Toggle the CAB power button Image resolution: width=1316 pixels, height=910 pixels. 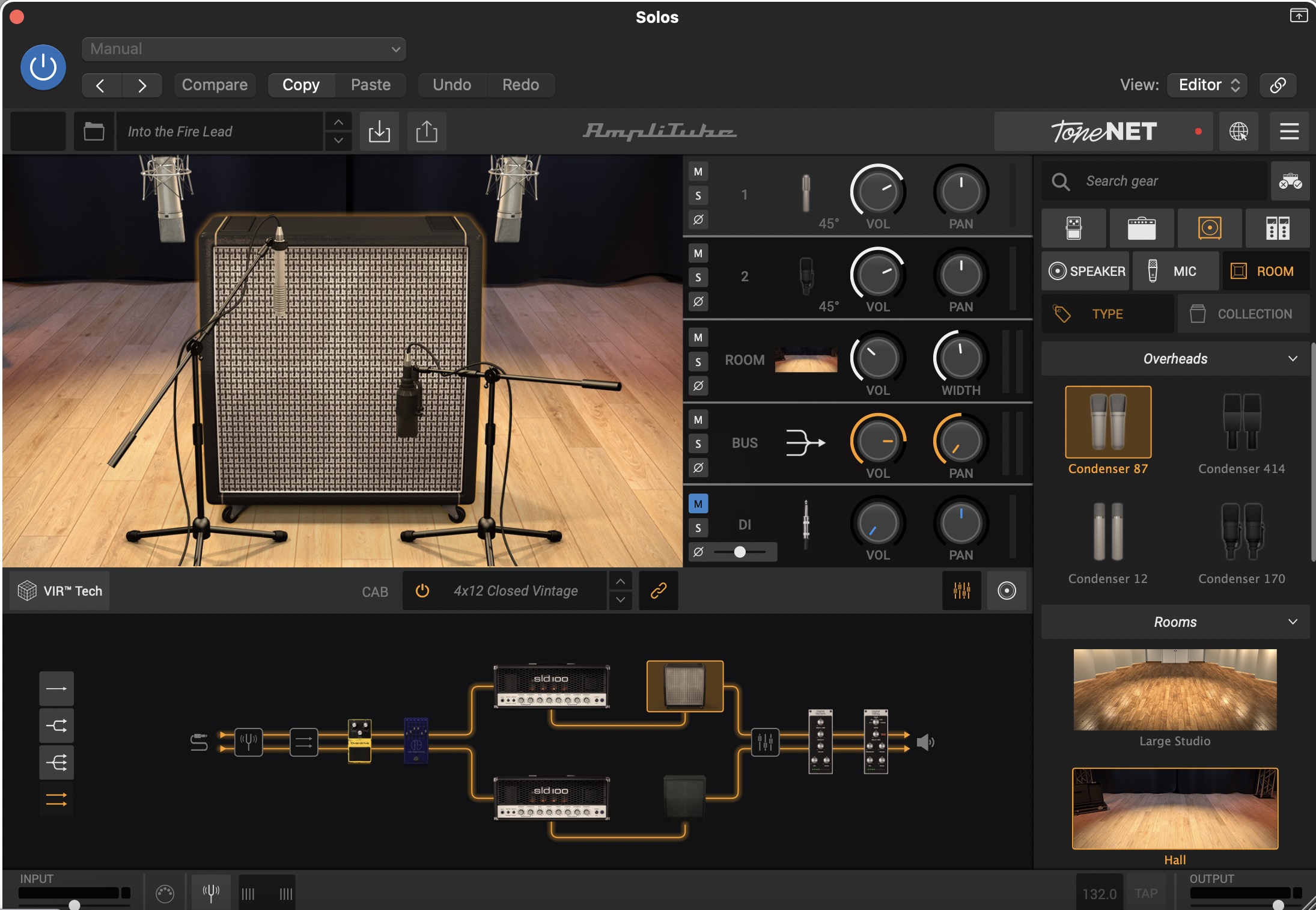pyautogui.click(x=422, y=591)
